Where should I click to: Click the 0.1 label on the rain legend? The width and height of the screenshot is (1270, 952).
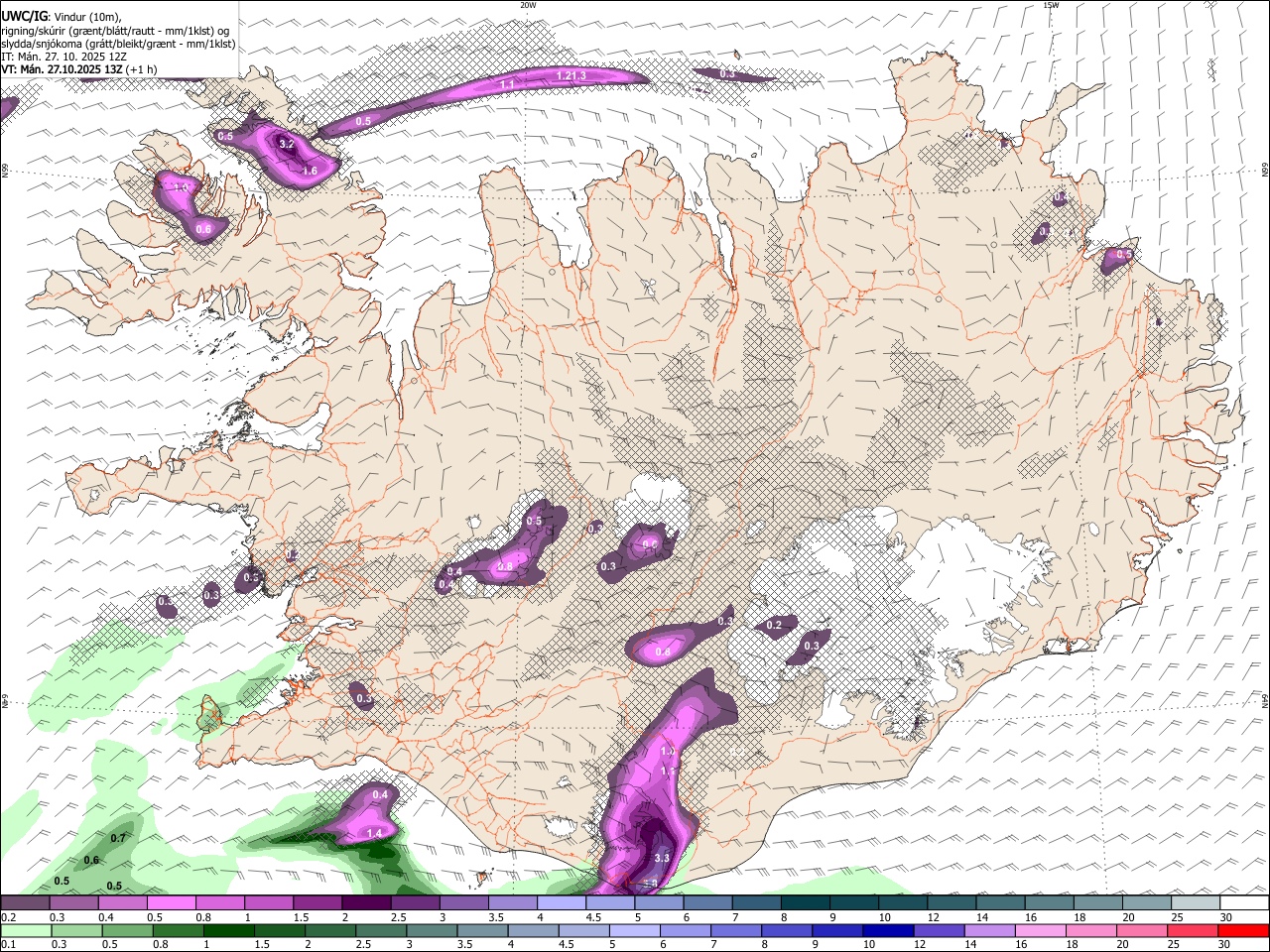8,944
